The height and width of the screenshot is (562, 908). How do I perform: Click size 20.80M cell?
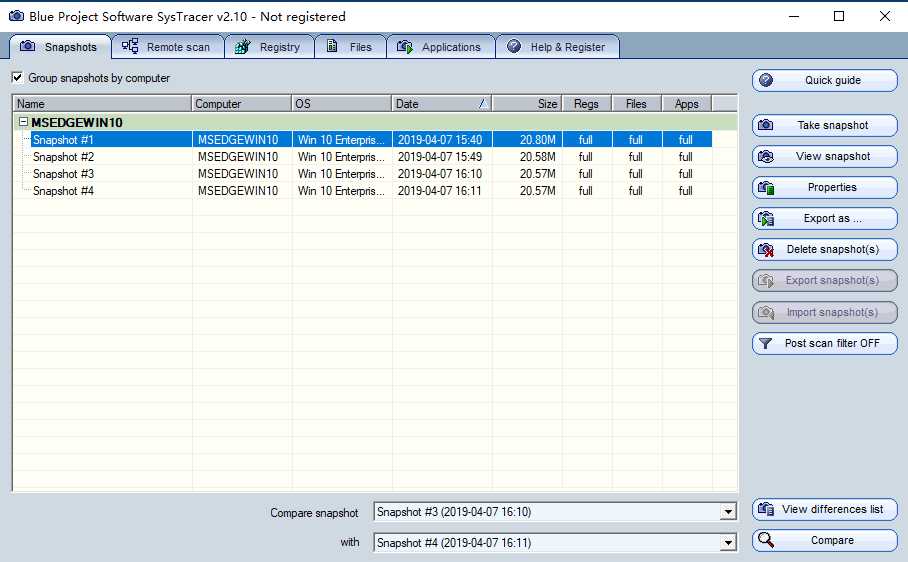(537, 139)
